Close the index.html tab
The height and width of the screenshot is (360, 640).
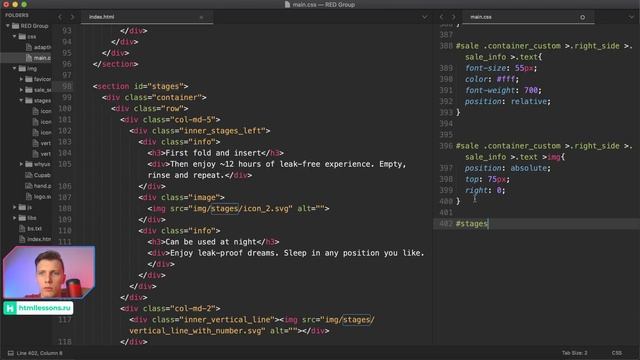[x=201, y=17]
